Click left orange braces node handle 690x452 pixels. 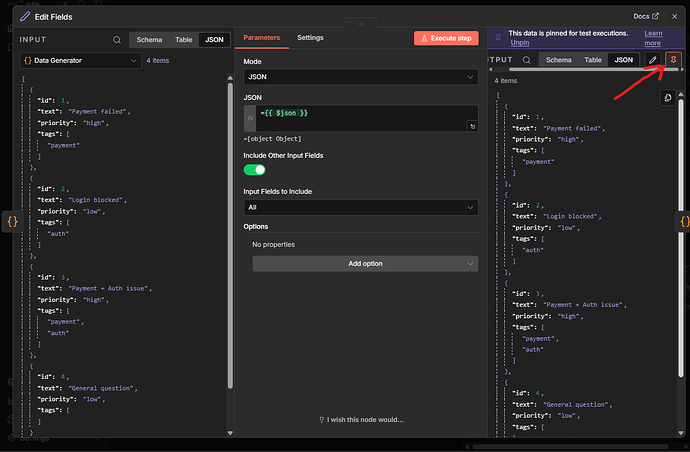pyautogui.click(x=12, y=221)
